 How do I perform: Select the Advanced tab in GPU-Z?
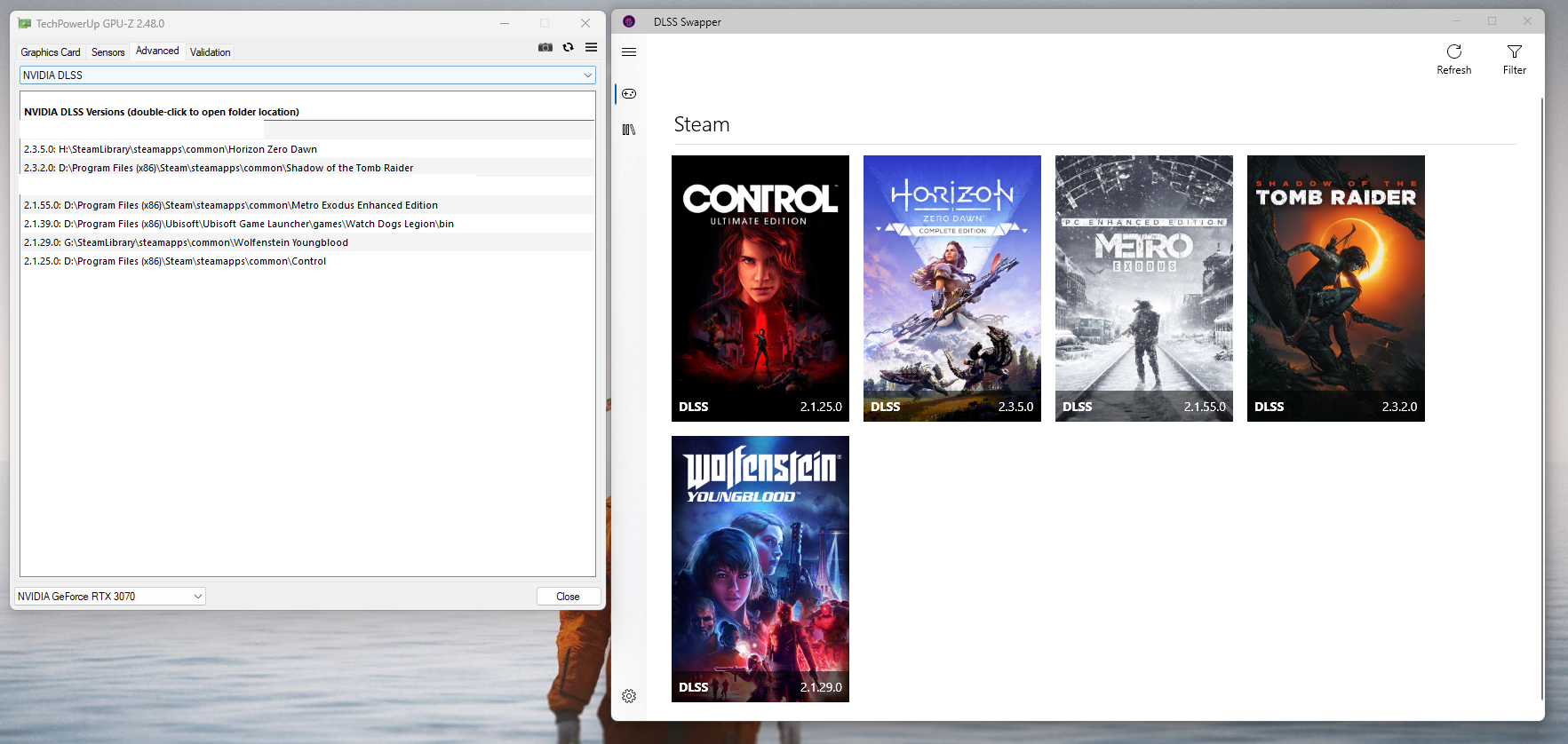(x=157, y=51)
